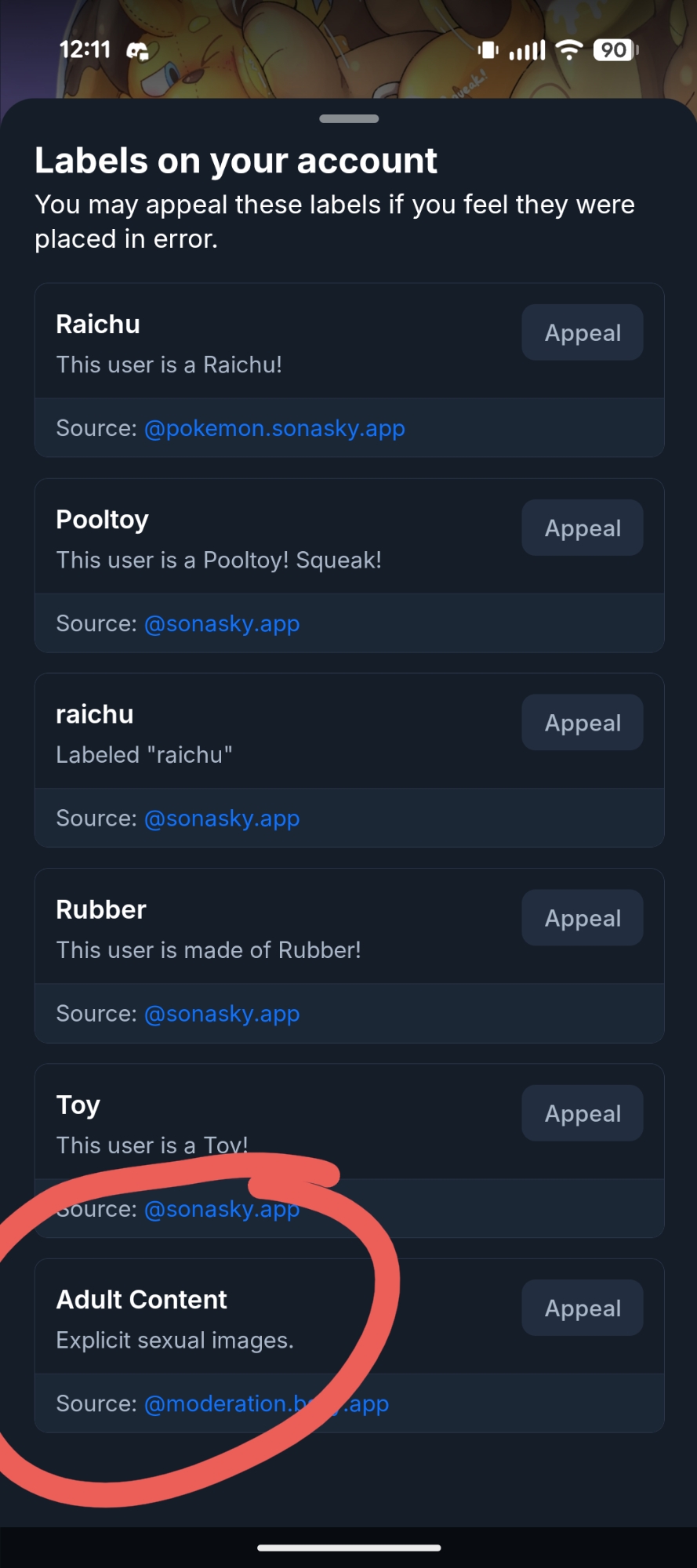Open the @moderation source link under Adult Content
The height and width of the screenshot is (1568, 697).
(267, 1403)
